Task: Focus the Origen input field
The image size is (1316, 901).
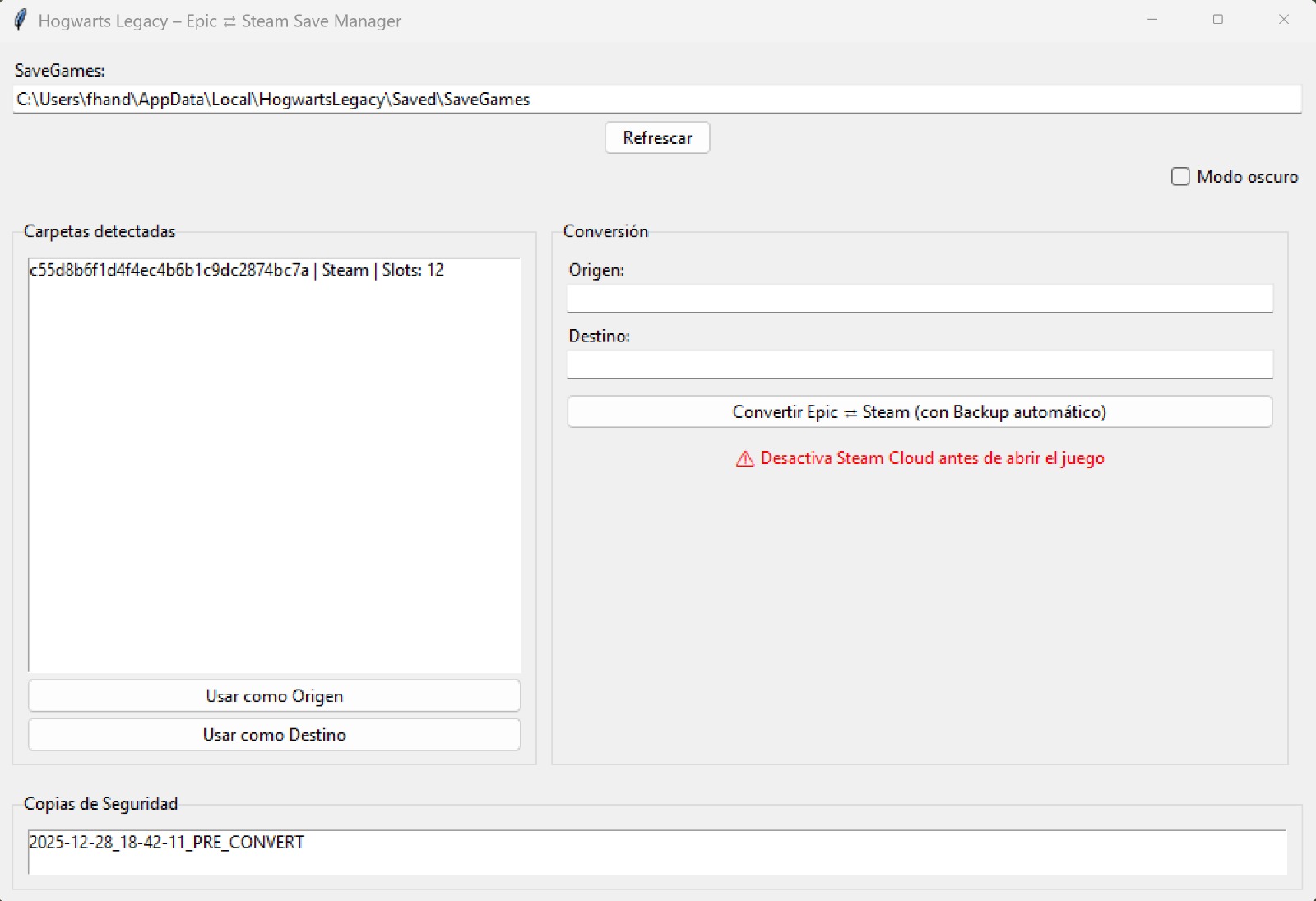Action: click(920, 298)
